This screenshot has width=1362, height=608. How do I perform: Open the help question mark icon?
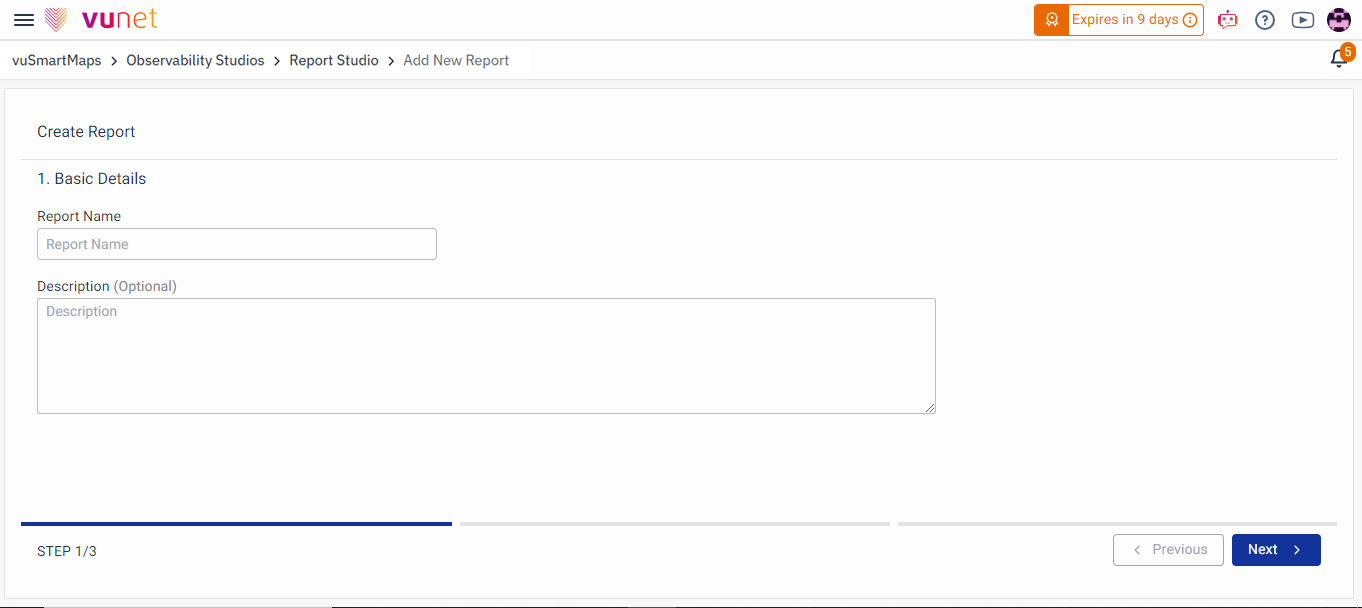coord(1265,20)
